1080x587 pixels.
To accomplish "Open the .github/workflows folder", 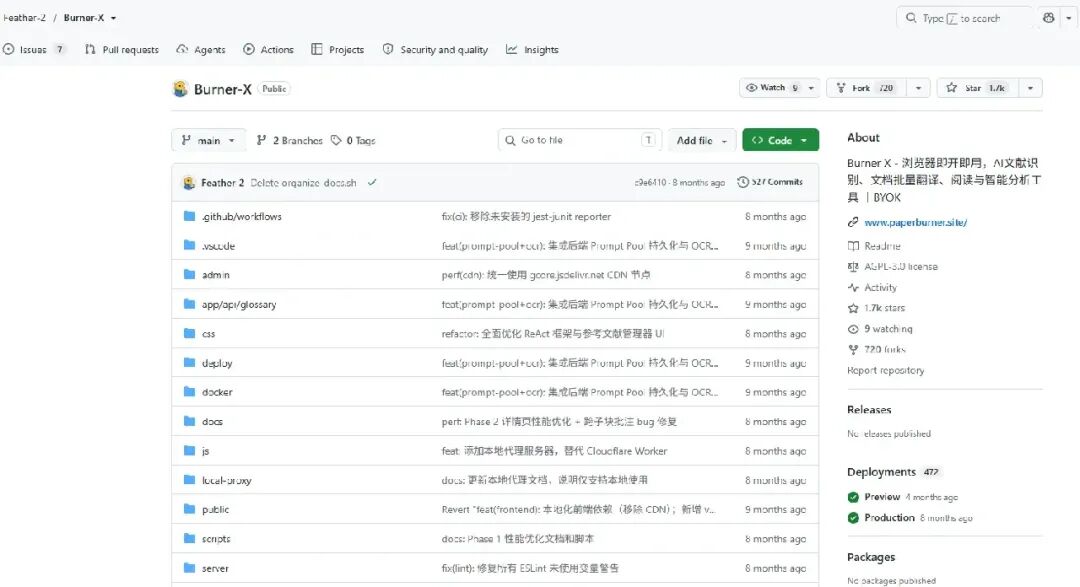I will [242, 216].
